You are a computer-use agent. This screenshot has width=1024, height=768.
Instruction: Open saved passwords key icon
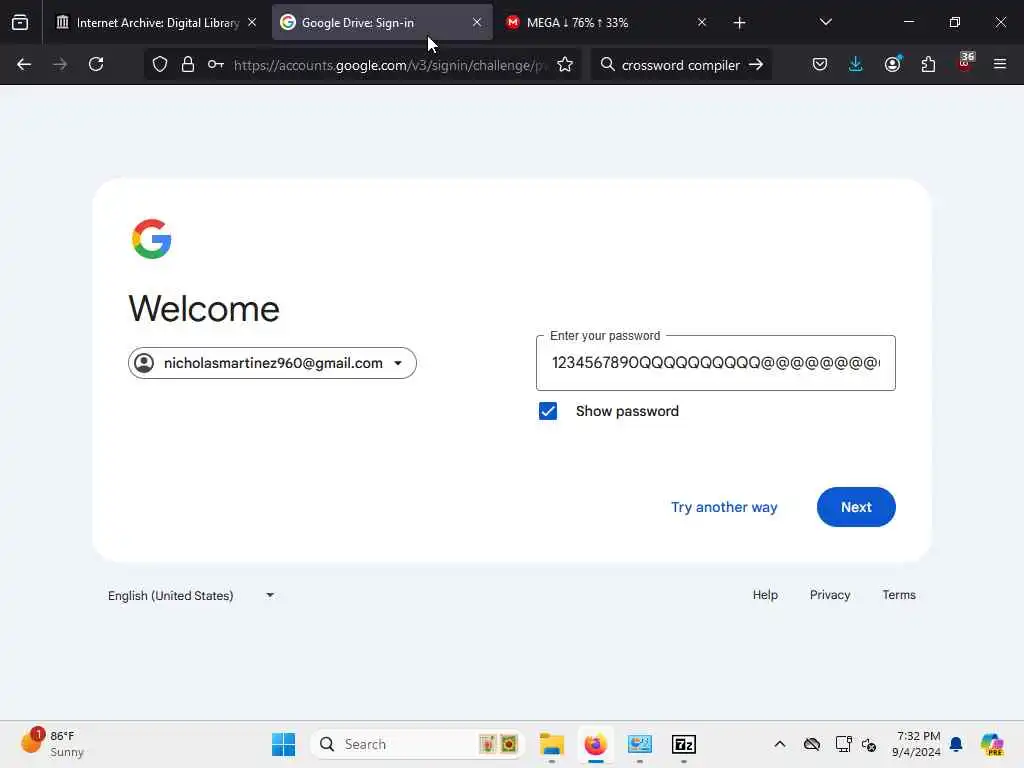[x=216, y=64]
